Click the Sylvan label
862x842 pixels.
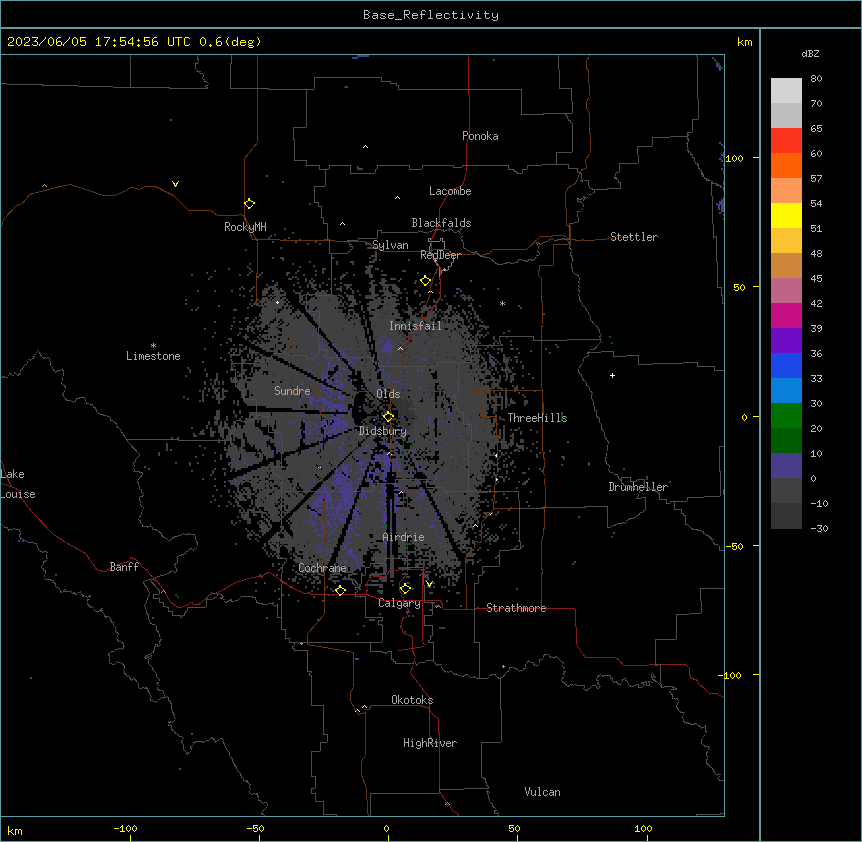pos(390,245)
